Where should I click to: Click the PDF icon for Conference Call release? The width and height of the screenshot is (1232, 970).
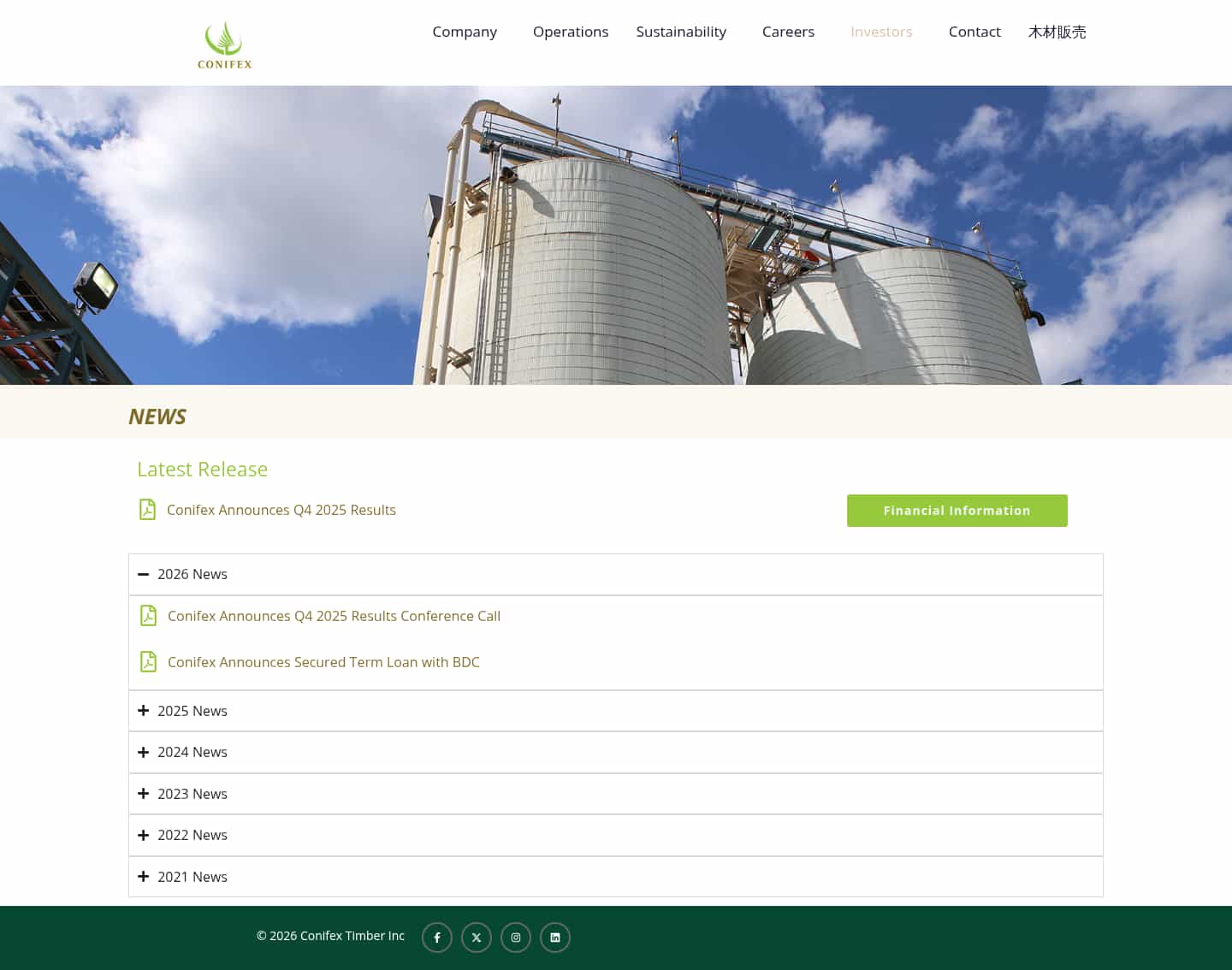(x=149, y=615)
